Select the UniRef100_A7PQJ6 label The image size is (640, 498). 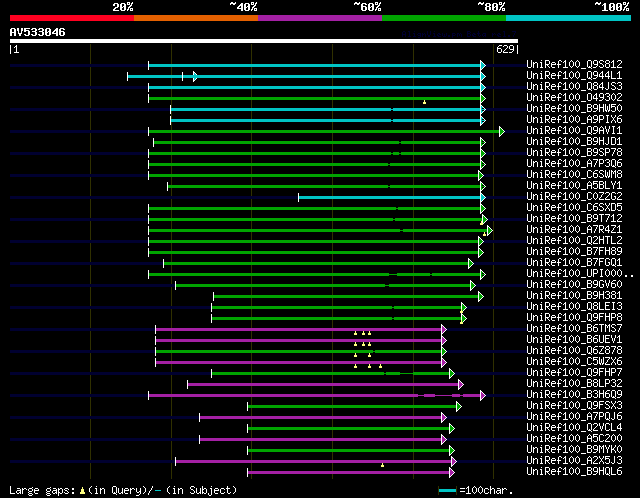[574, 417]
